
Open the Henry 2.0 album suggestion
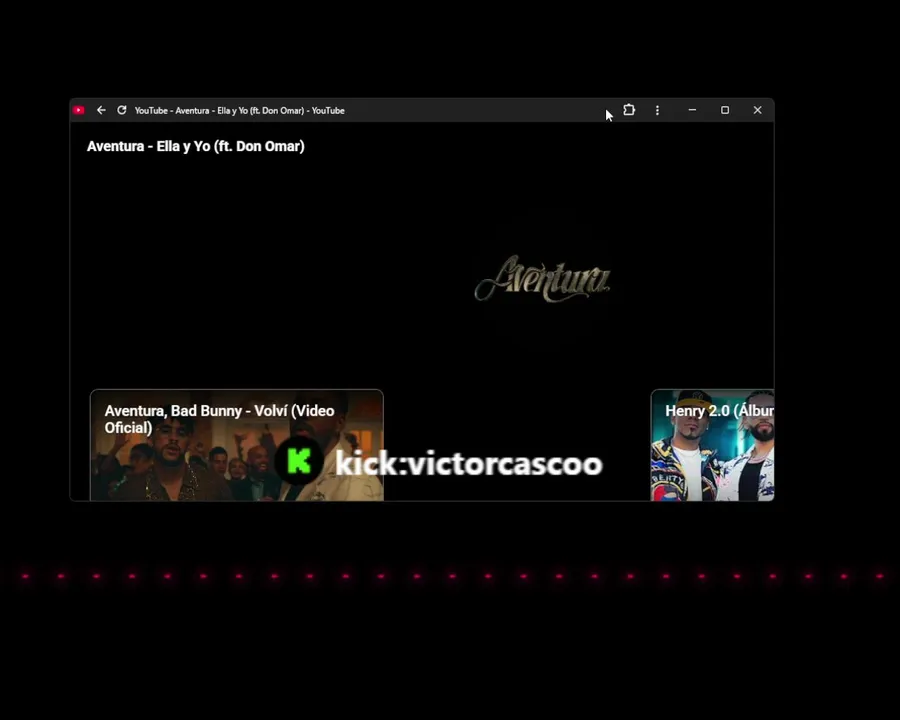712,445
